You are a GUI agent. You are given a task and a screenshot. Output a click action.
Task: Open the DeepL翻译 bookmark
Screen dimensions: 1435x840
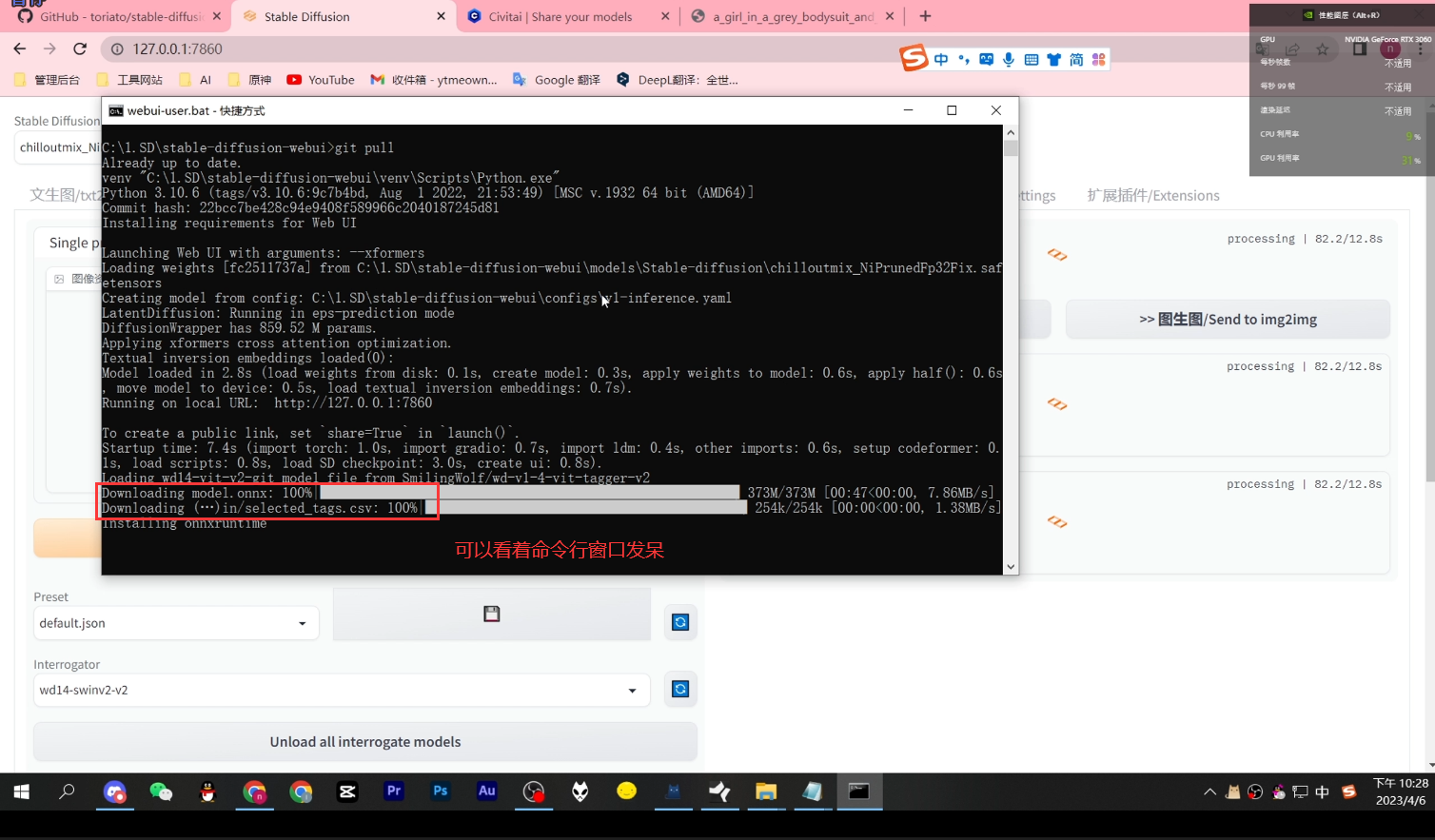click(677, 80)
